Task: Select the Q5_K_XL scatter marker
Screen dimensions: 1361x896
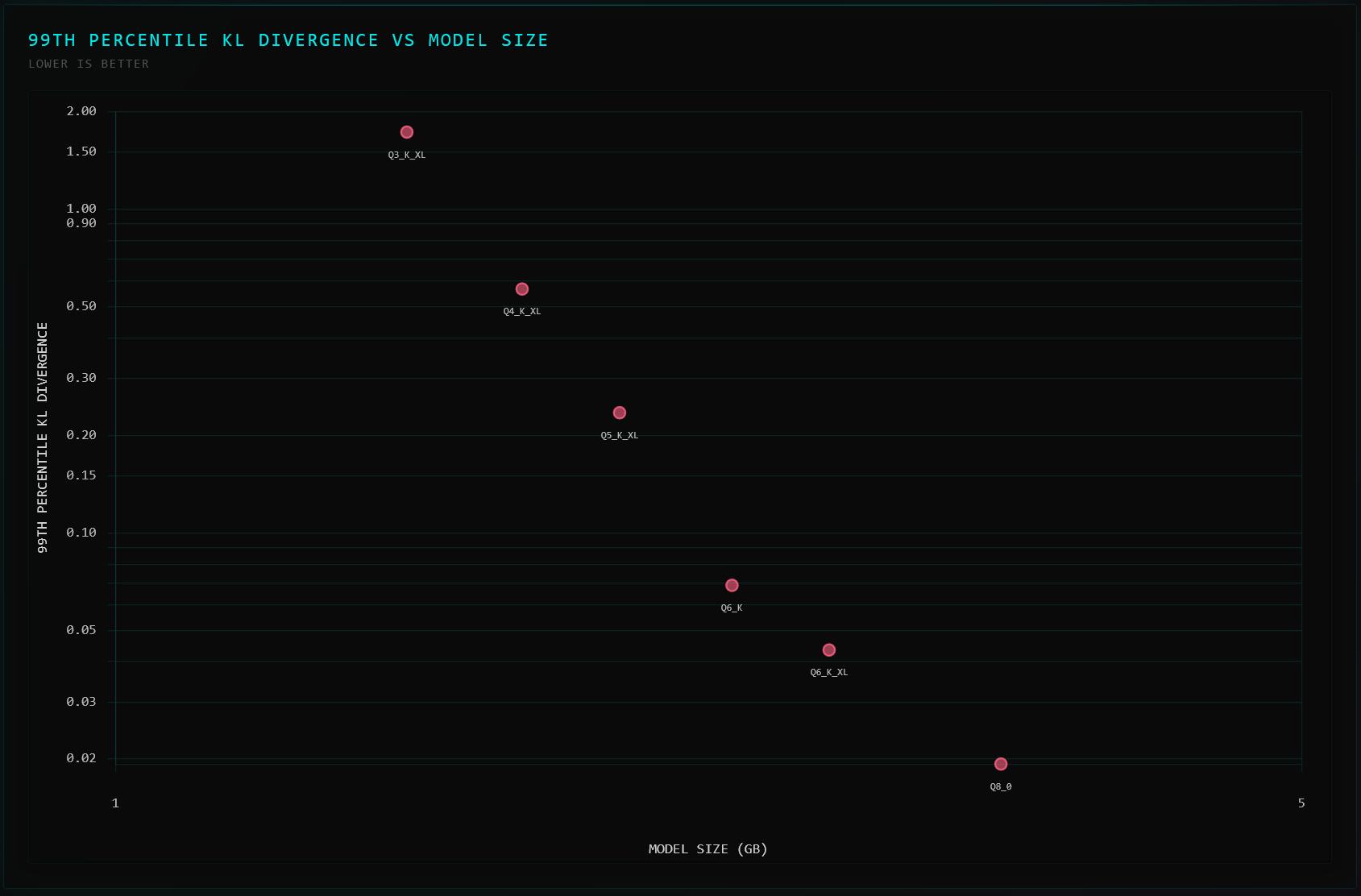Action: [620, 413]
